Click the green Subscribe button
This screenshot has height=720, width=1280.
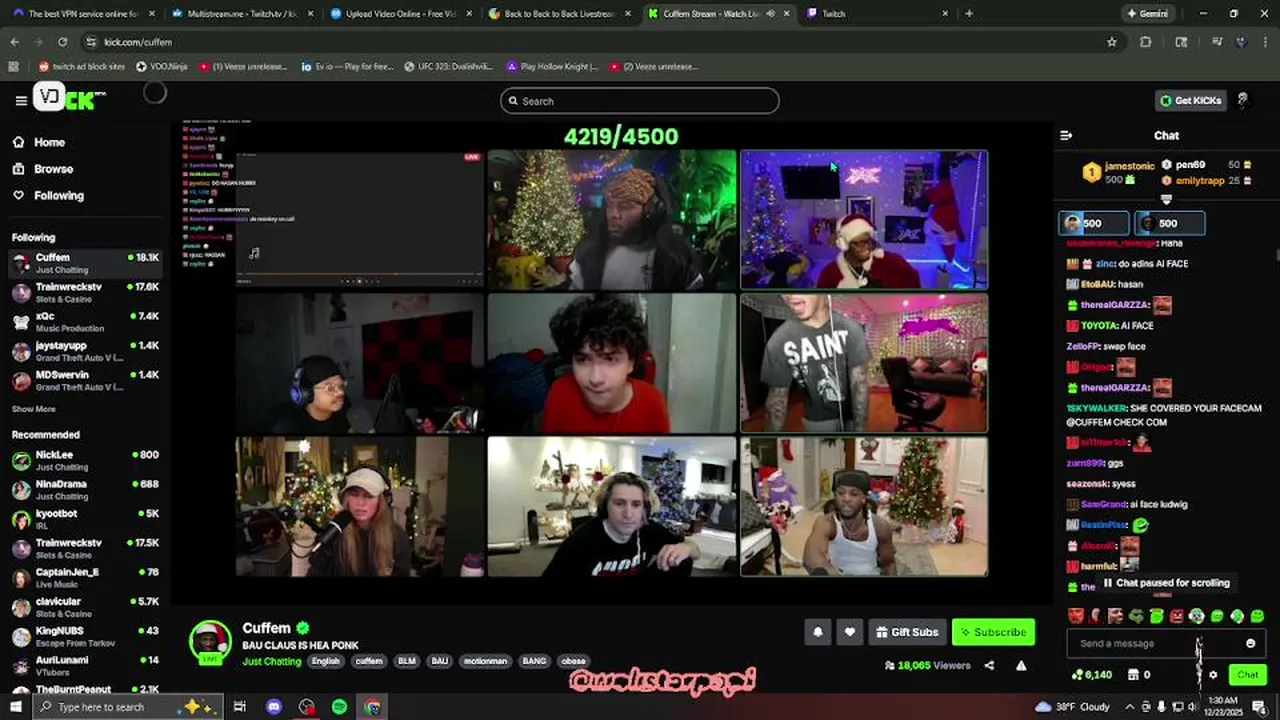[993, 632]
